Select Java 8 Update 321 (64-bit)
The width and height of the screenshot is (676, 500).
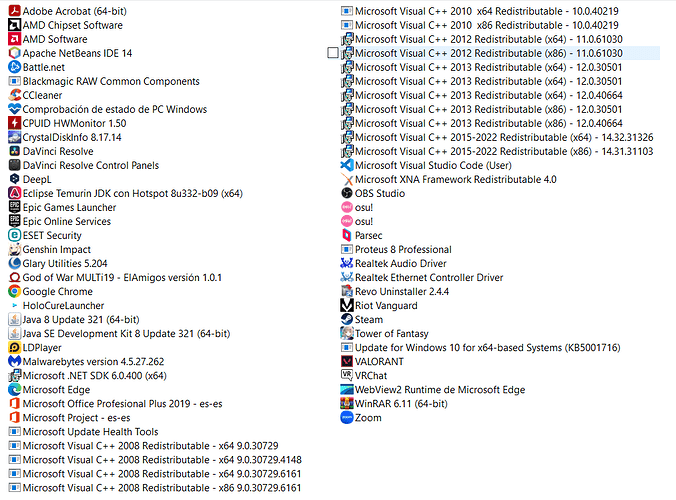74,319
